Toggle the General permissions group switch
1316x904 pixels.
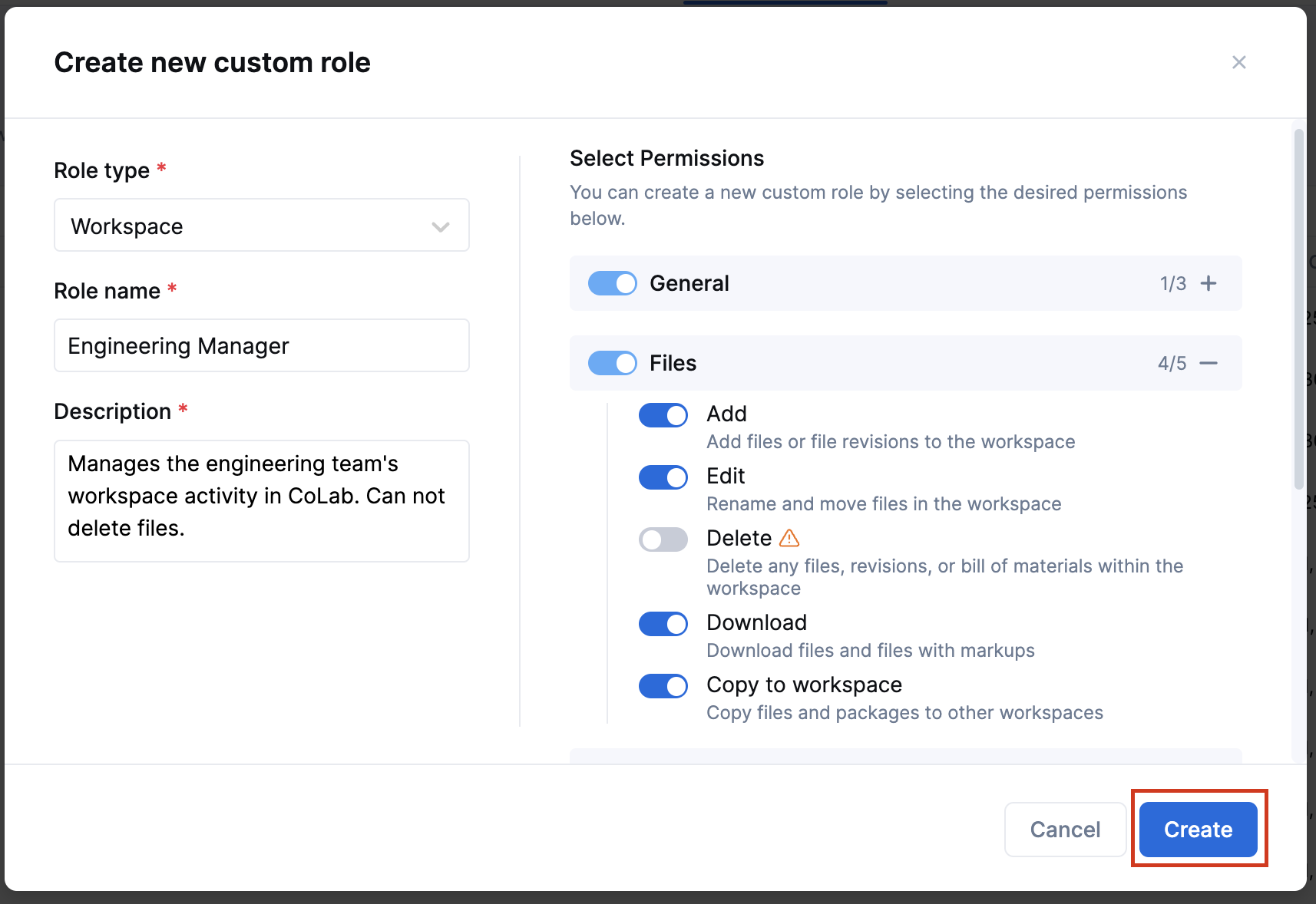pos(613,283)
